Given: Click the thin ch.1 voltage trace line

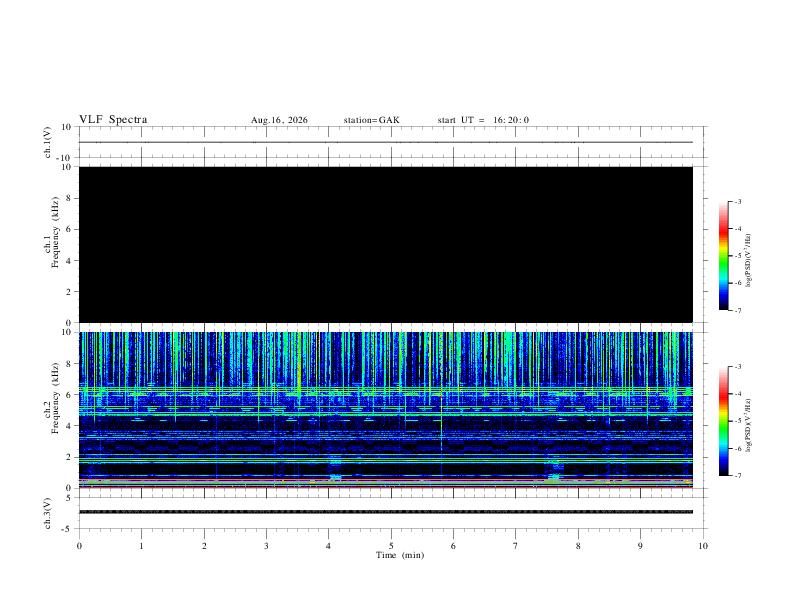Looking at the screenshot, I should pyautogui.click(x=386, y=142).
